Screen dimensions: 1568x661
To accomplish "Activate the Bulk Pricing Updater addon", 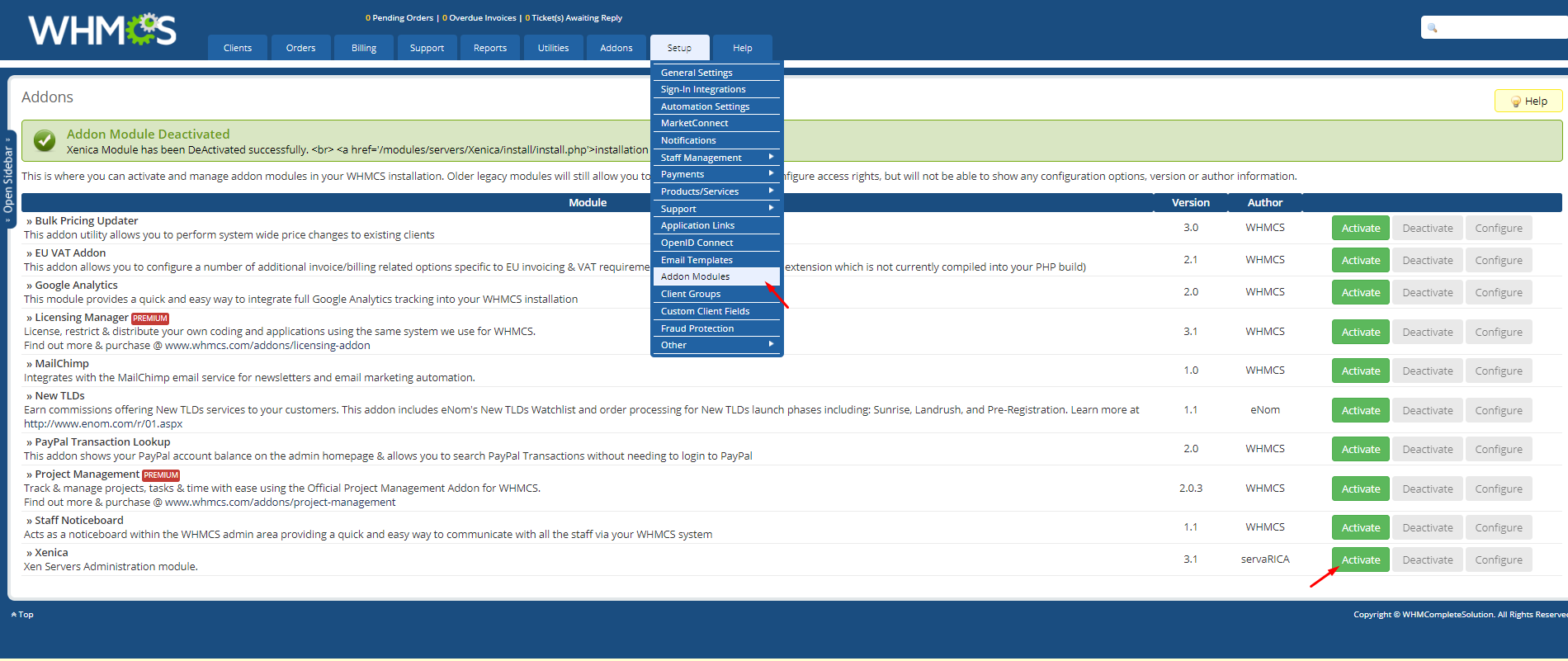I will (x=1361, y=228).
